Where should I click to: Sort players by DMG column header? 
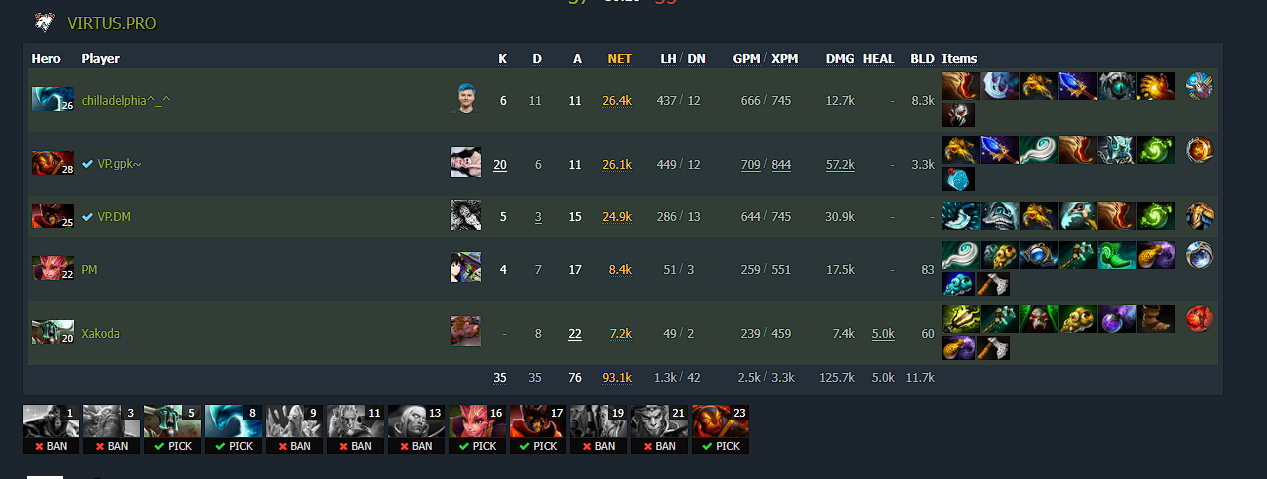click(x=840, y=58)
